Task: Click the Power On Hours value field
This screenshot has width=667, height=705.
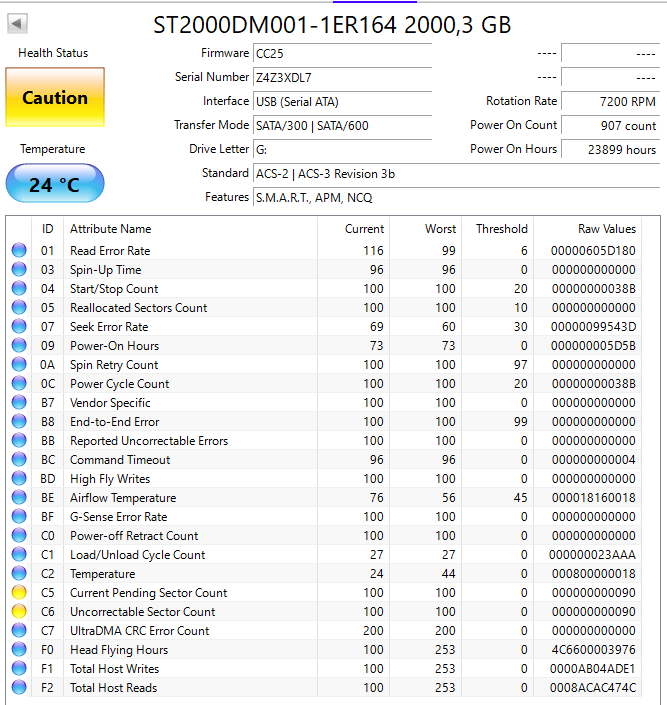Action: (x=609, y=149)
